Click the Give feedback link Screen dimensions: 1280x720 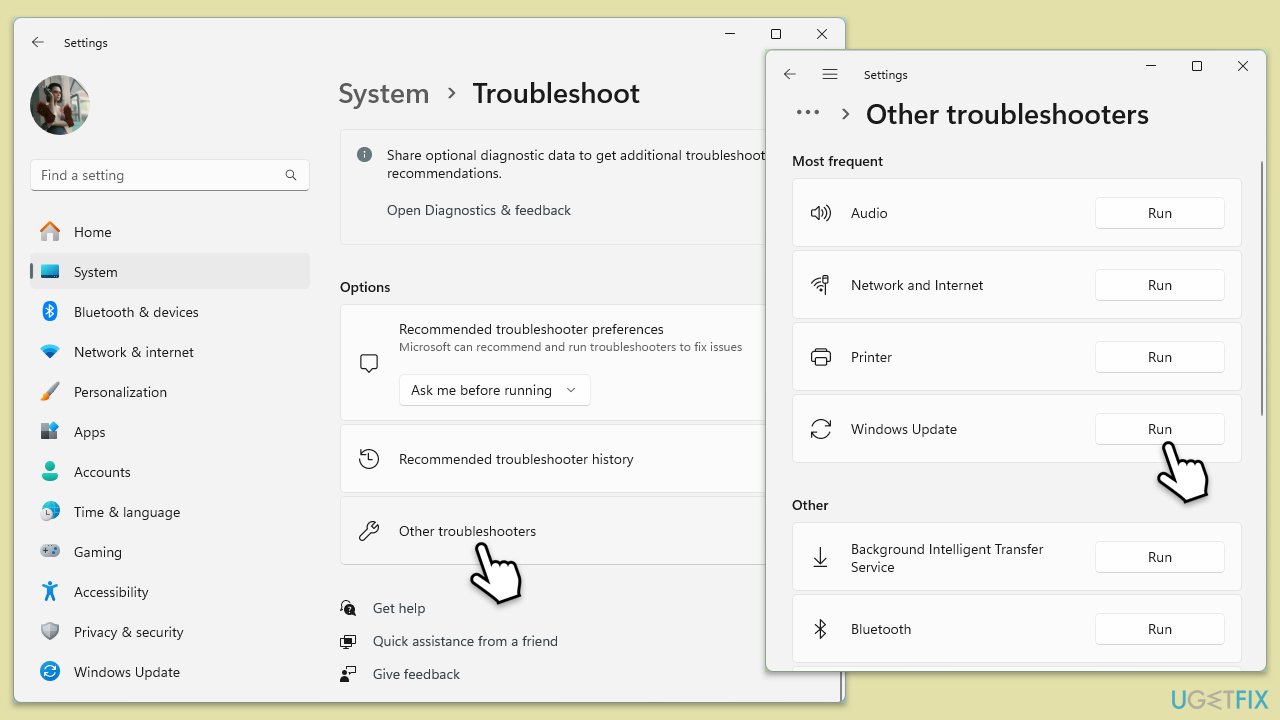[x=416, y=674]
